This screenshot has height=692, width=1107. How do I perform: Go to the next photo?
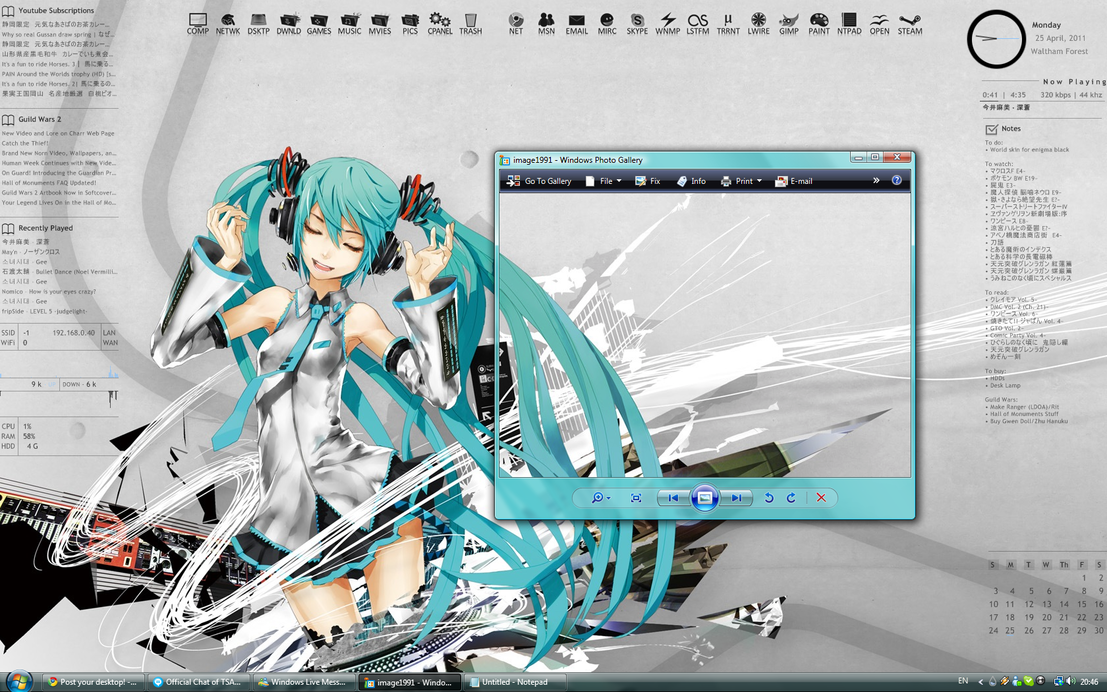[x=736, y=498]
